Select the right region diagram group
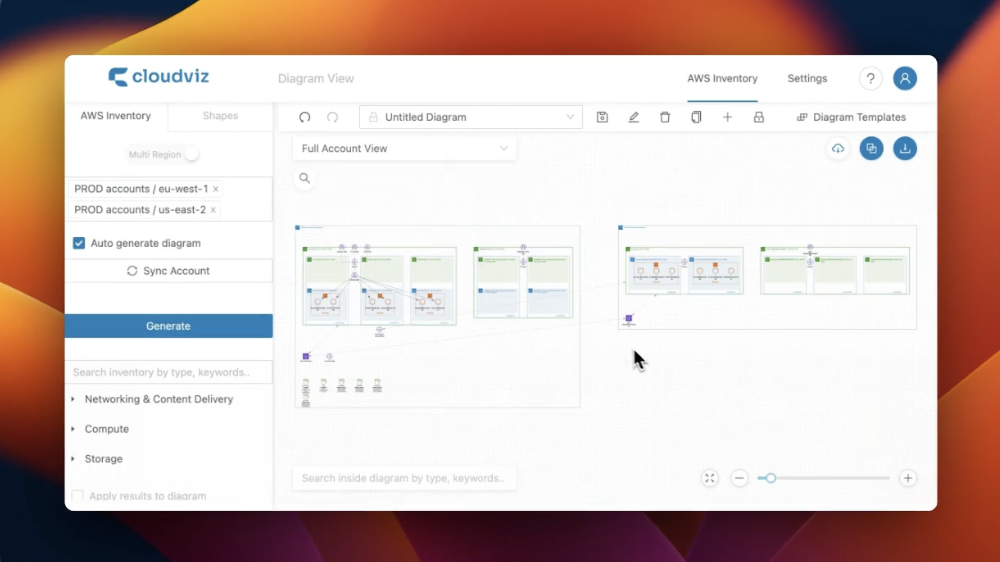This screenshot has height=562, width=1000. tap(767, 277)
